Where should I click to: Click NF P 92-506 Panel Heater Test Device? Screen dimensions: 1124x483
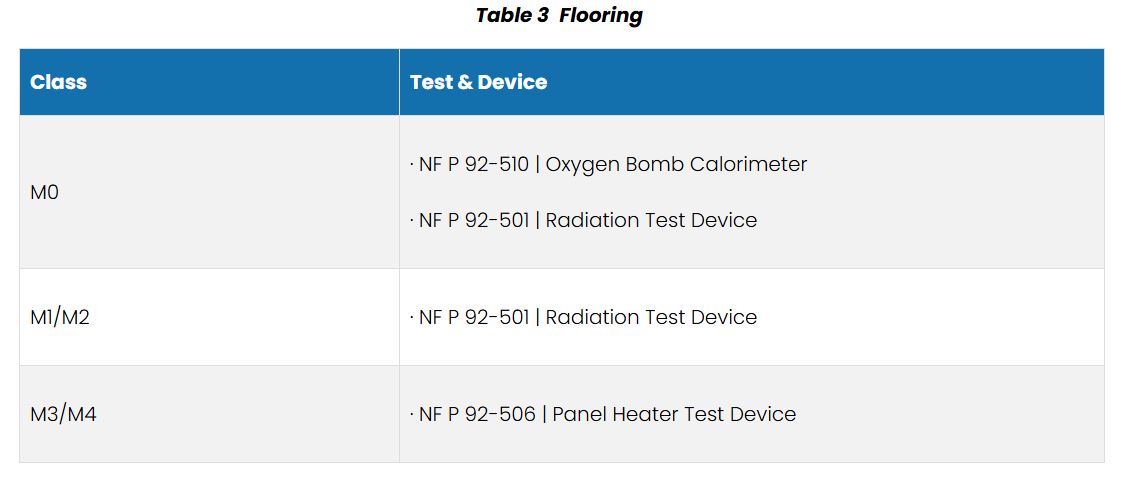[603, 414]
